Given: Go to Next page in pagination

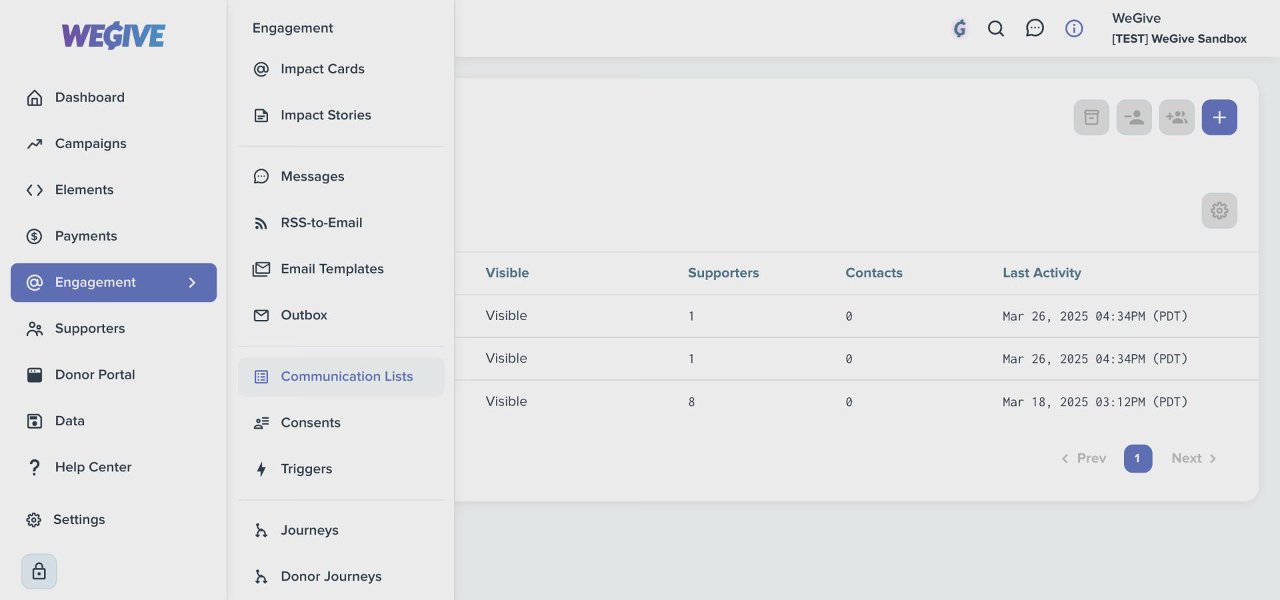Looking at the screenshot, I should pos(1193,459).
